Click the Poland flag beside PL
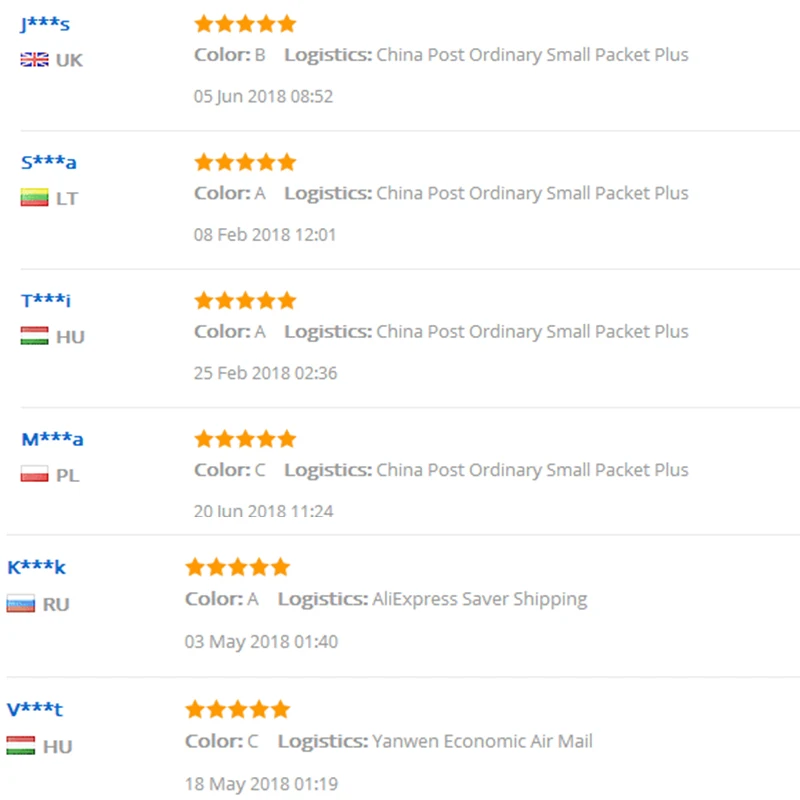This screenshot has width=800, height=800. (x=34, y=475)
